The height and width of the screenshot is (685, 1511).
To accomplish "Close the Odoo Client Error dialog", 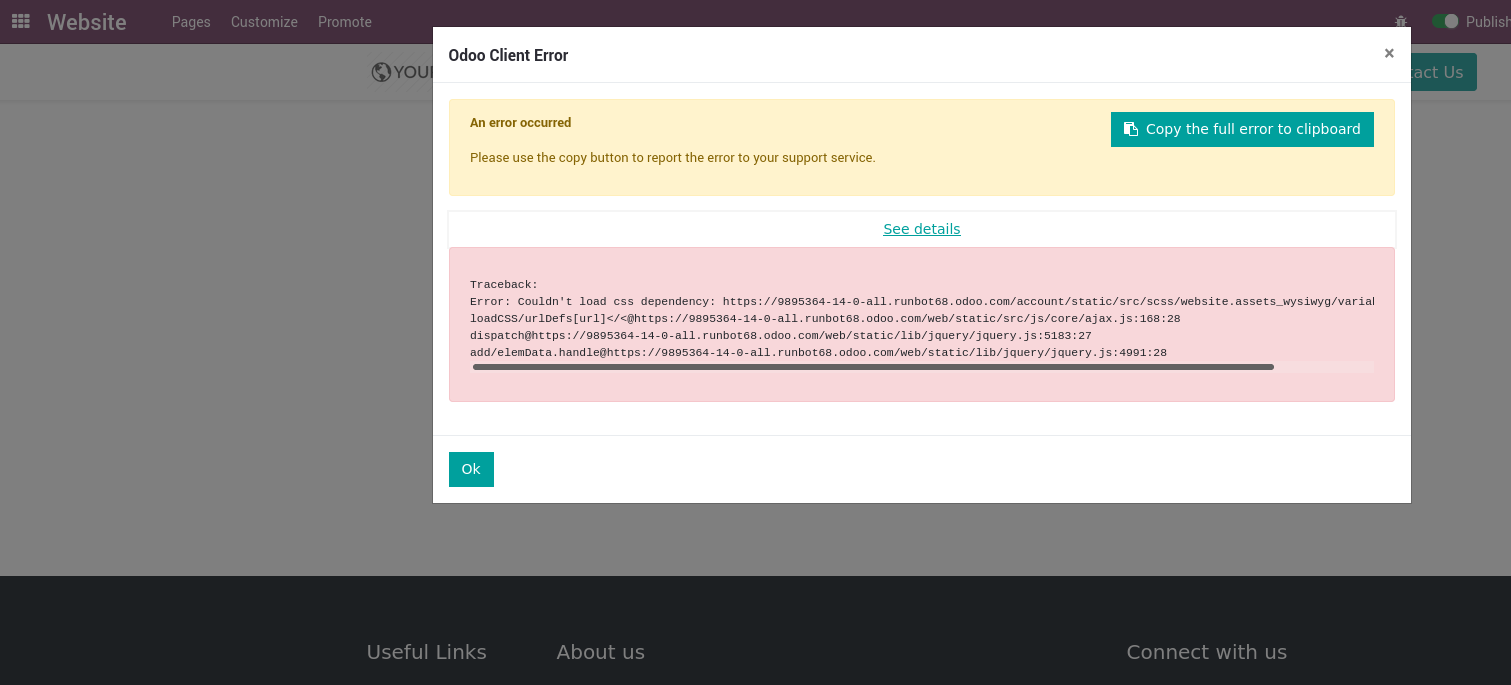I will click(1389, 53).
